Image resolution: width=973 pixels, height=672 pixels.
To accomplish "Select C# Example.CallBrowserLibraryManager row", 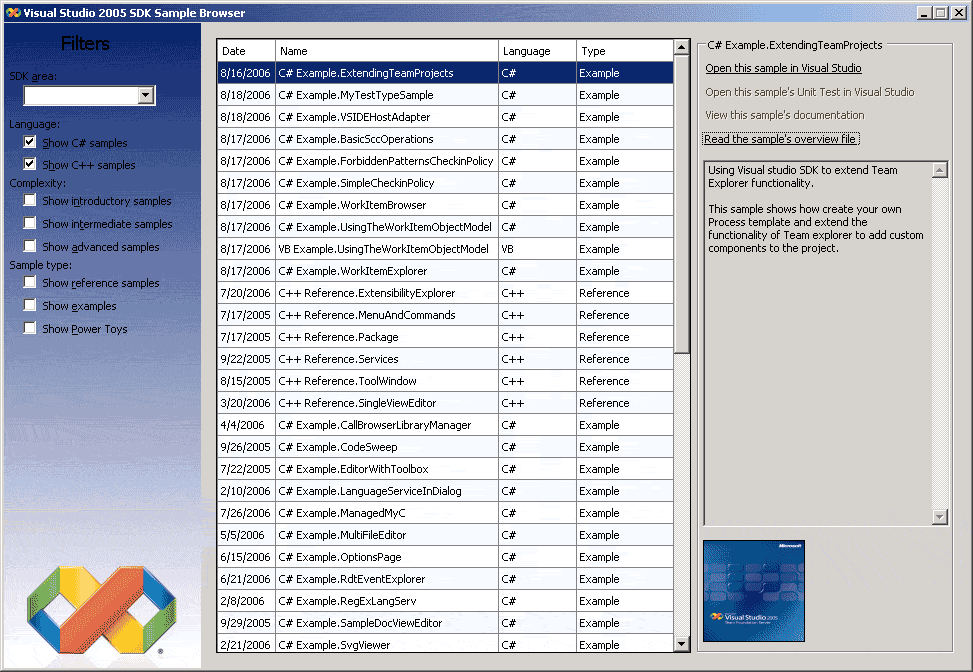I will coord(445,425).
